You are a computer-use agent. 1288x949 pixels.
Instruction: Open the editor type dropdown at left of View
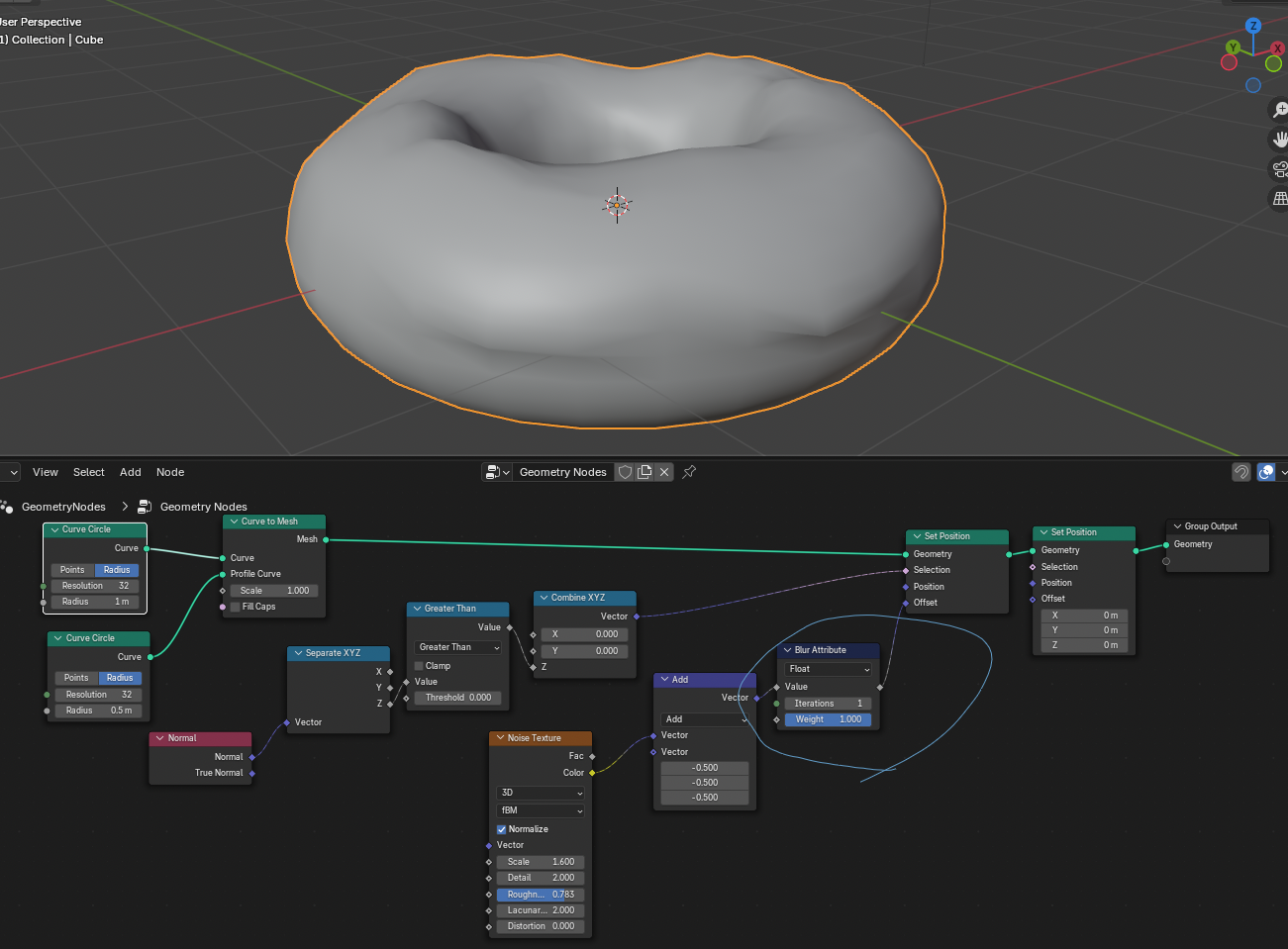[x=10, y=472]
